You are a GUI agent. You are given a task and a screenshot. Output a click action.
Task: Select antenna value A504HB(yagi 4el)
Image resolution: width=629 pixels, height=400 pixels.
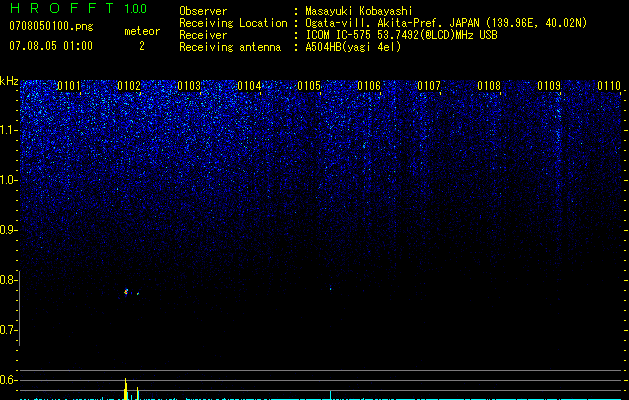pos(353,47)
